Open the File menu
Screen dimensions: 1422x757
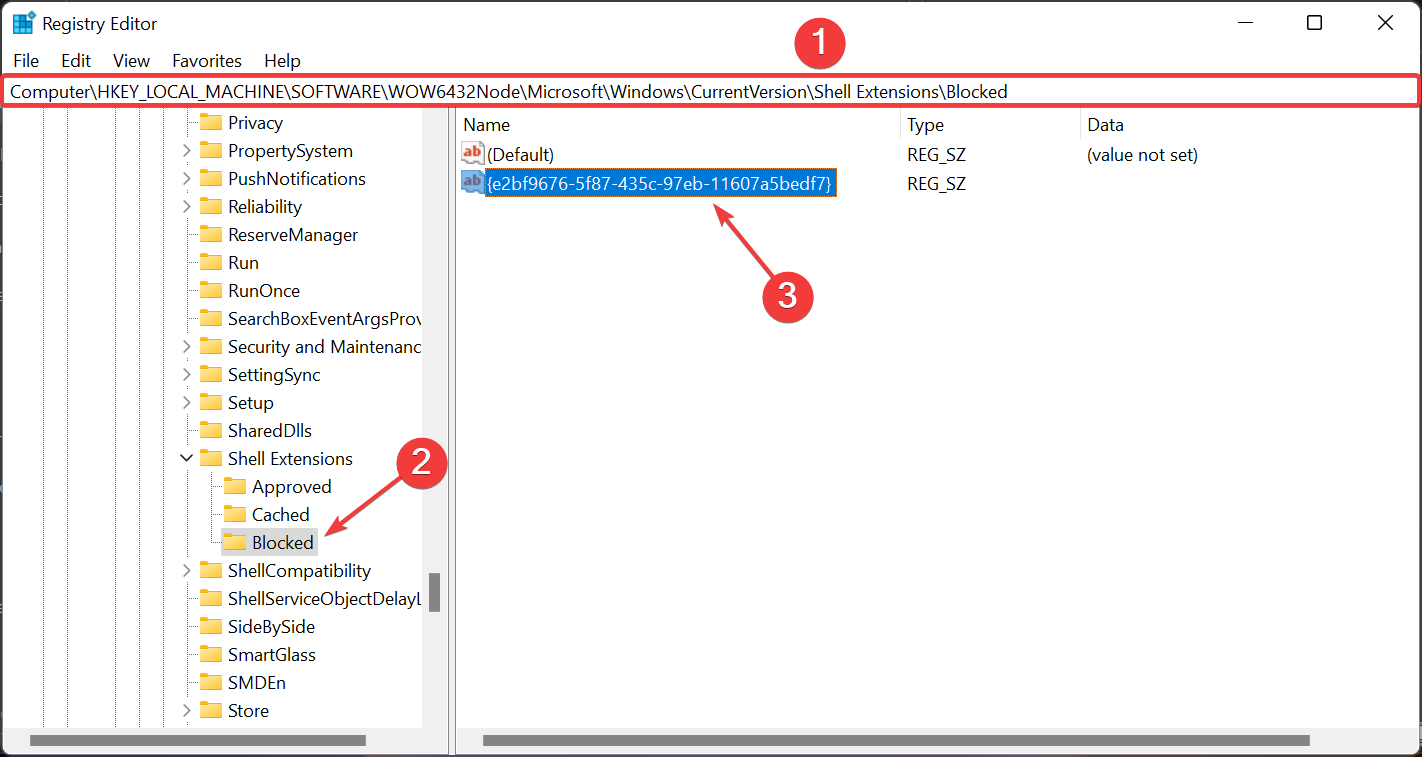coord(26,61)
